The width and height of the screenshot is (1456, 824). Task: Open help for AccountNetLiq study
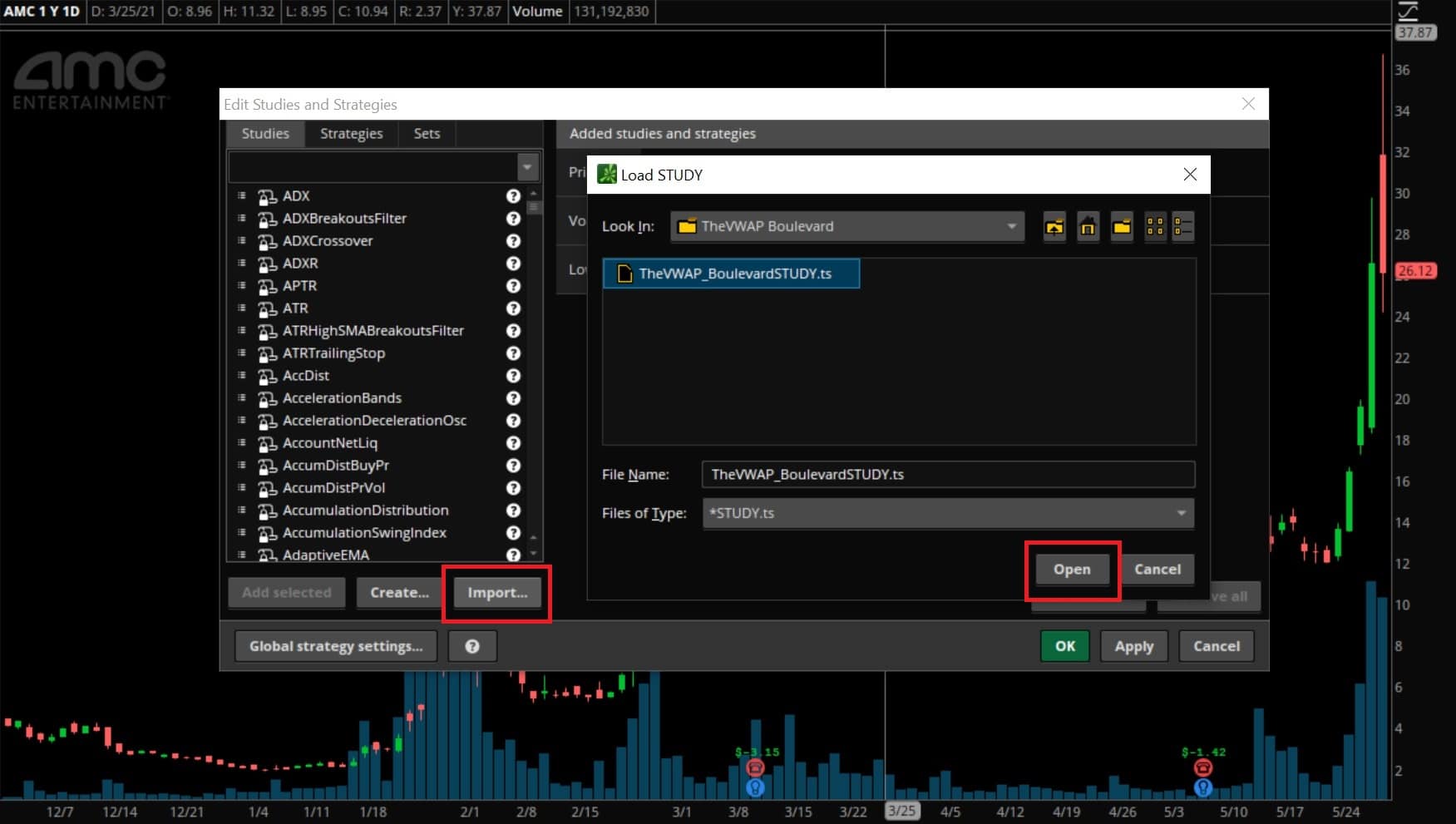coord(513,443)
